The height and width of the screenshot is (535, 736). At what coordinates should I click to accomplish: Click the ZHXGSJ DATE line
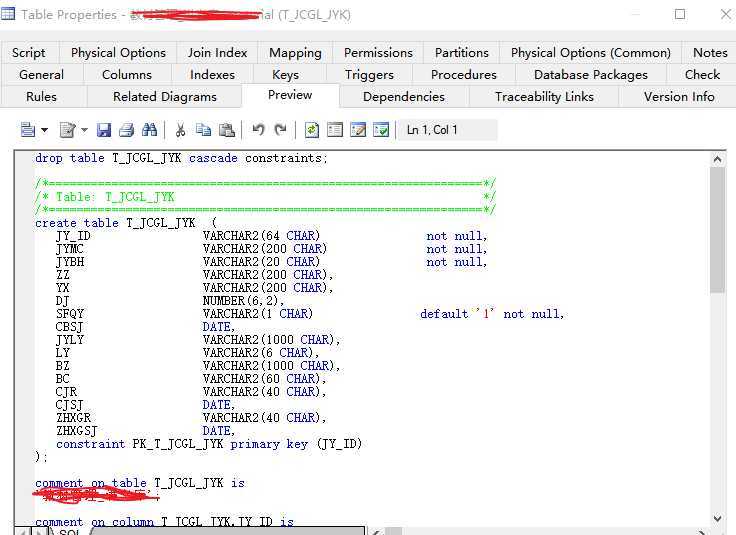coord(145,431)
